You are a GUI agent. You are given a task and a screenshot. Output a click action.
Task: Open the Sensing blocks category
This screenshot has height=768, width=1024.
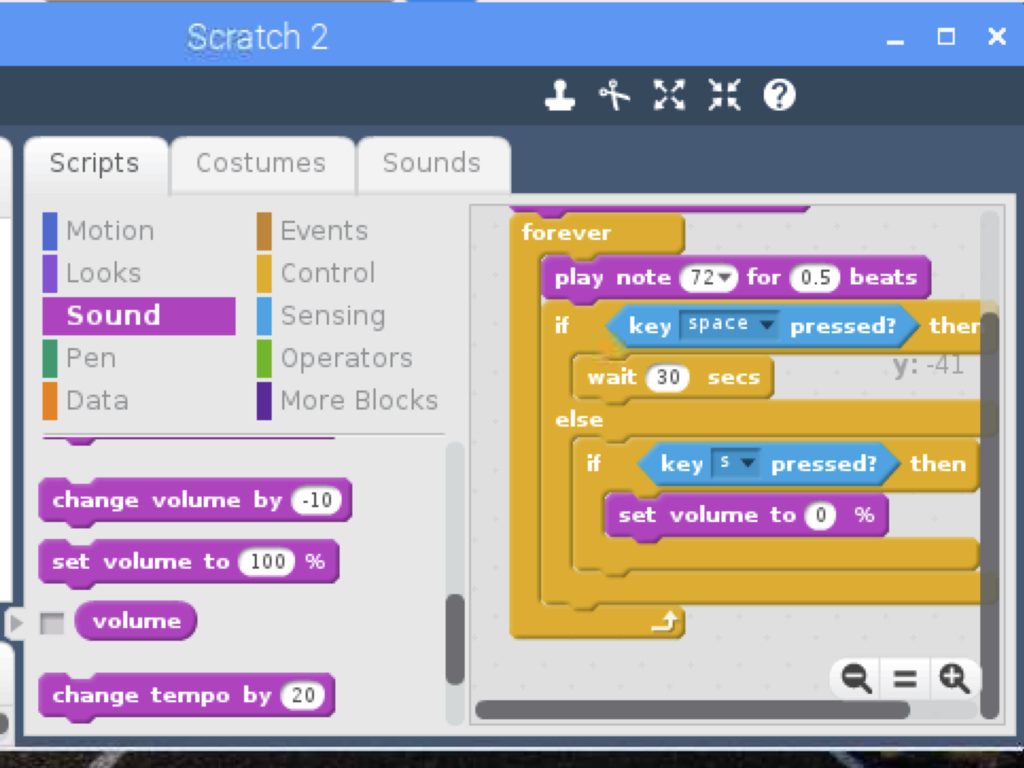coord(322,316)
